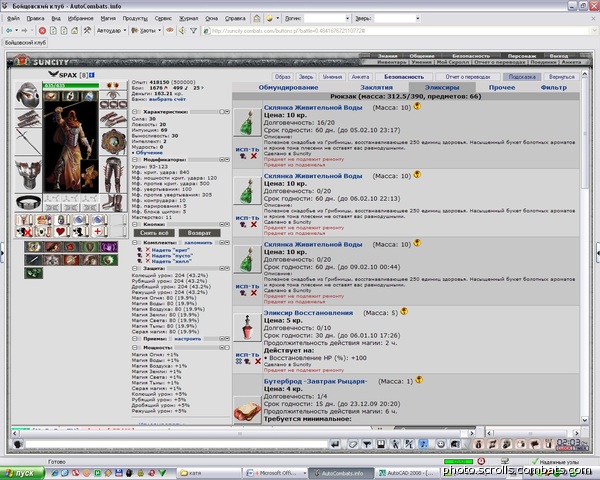Click the red heart scroll slot
600x480 pixels.
pos(61,232)
